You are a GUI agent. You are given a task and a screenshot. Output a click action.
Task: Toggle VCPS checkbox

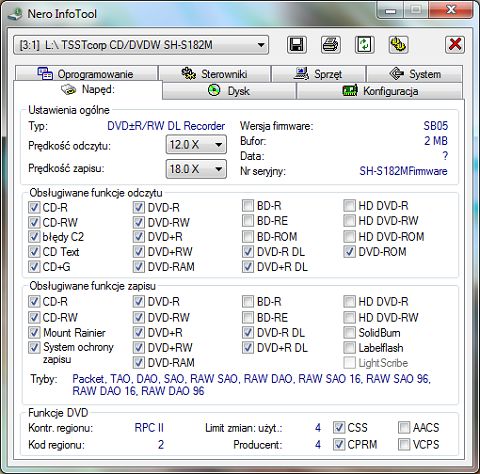[x=404, y=444]
